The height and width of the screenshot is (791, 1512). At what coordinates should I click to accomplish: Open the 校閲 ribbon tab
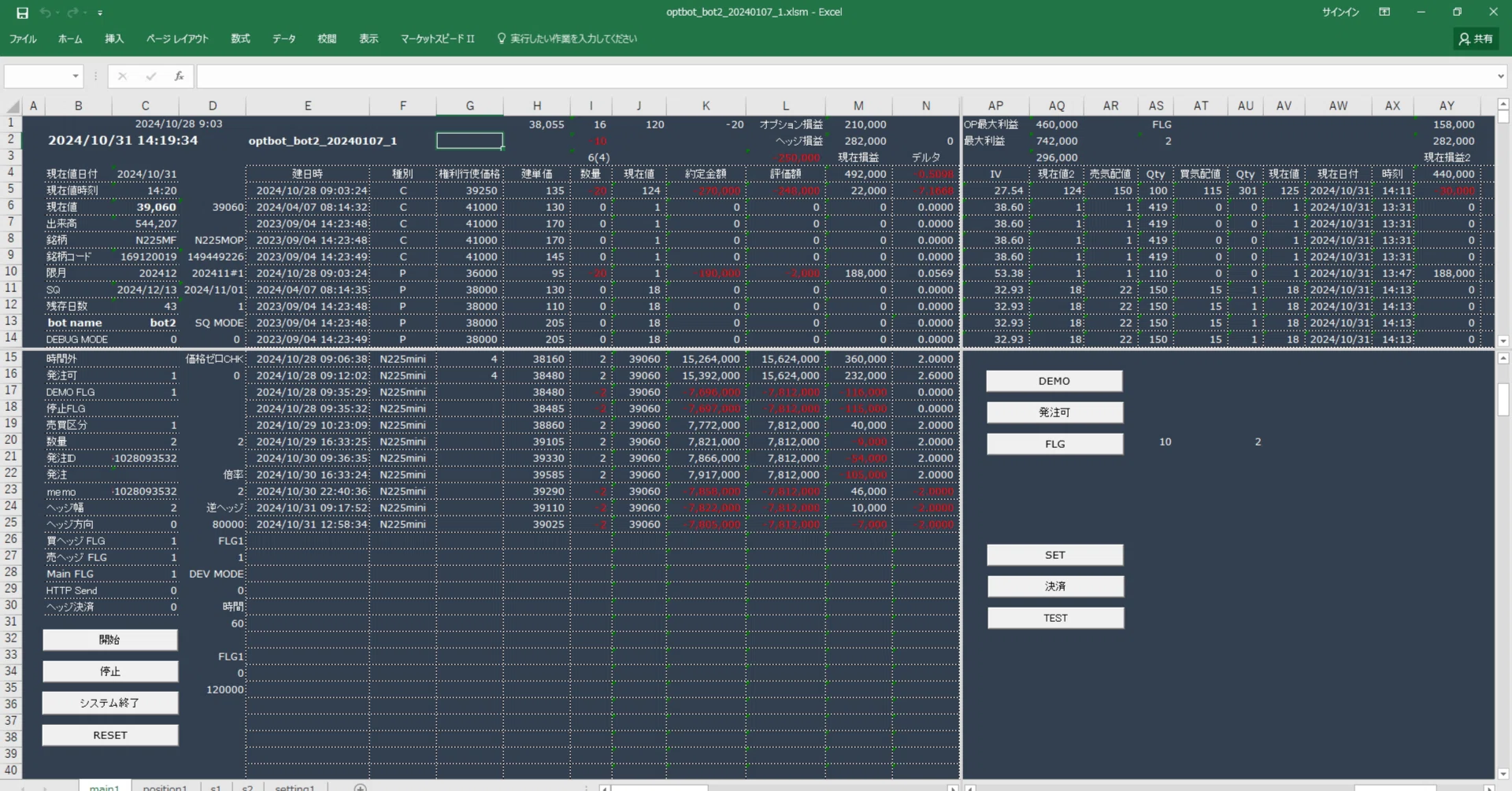point(327,39)
